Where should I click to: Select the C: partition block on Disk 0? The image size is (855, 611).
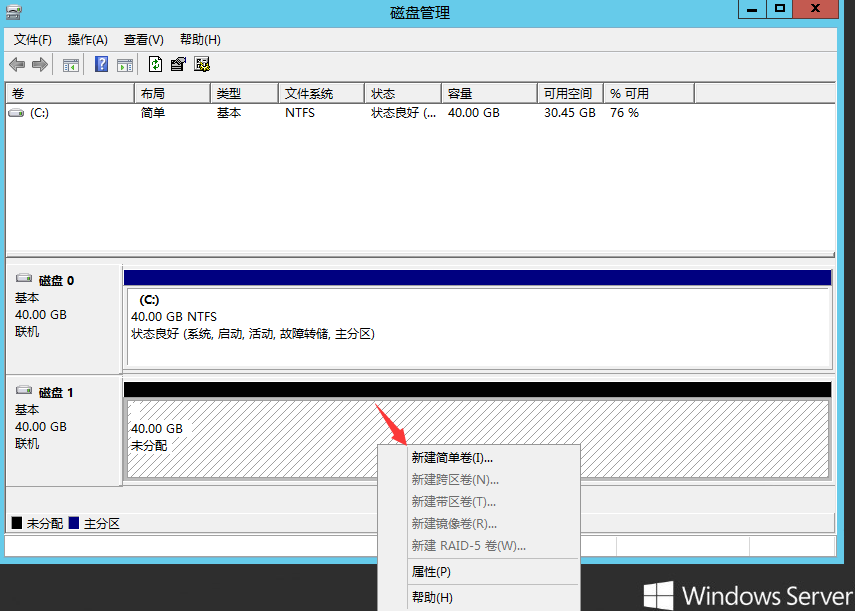click(478, 327)
